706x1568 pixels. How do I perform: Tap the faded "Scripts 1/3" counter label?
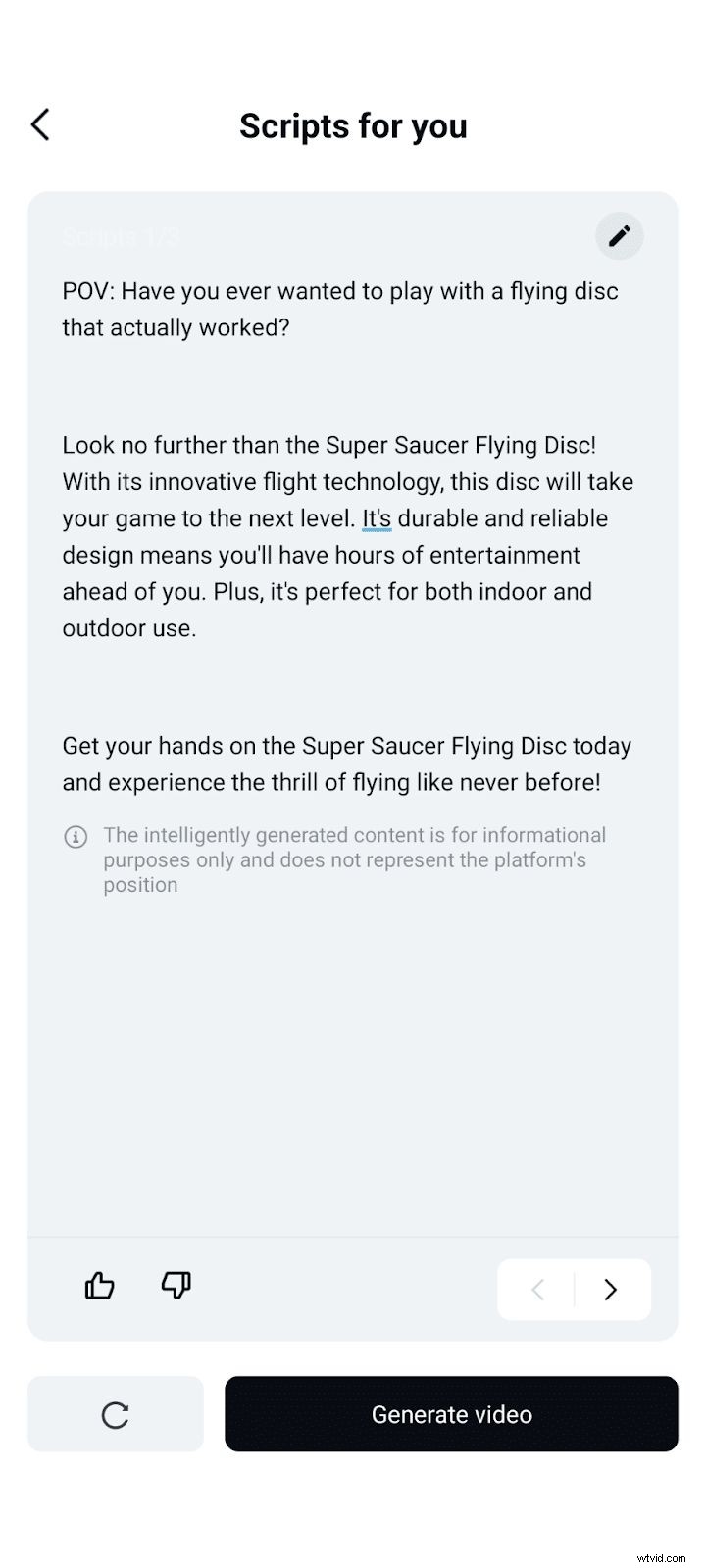[x=121, y=237]
